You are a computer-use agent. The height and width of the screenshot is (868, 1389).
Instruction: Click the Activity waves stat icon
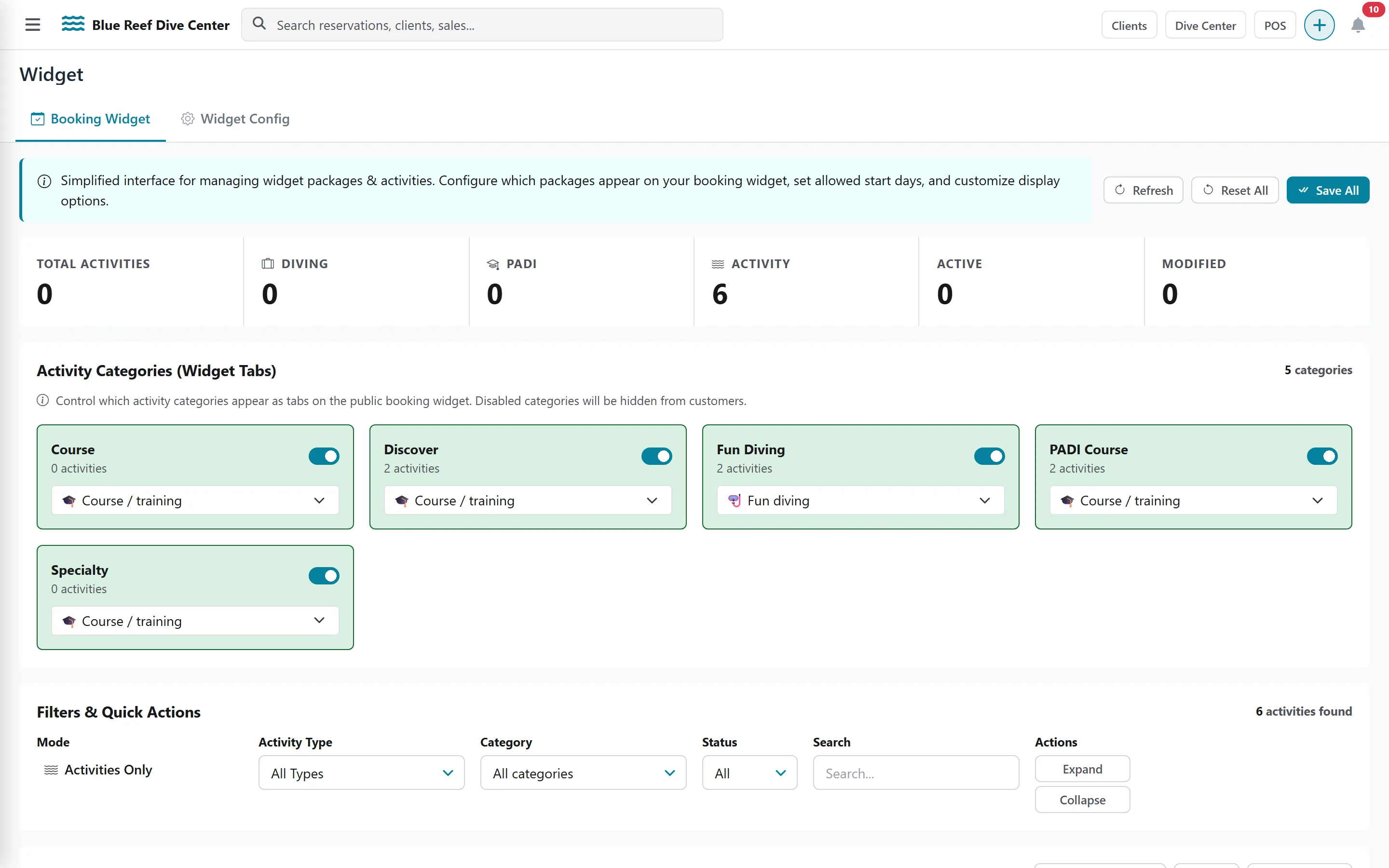tap(718, 264)
